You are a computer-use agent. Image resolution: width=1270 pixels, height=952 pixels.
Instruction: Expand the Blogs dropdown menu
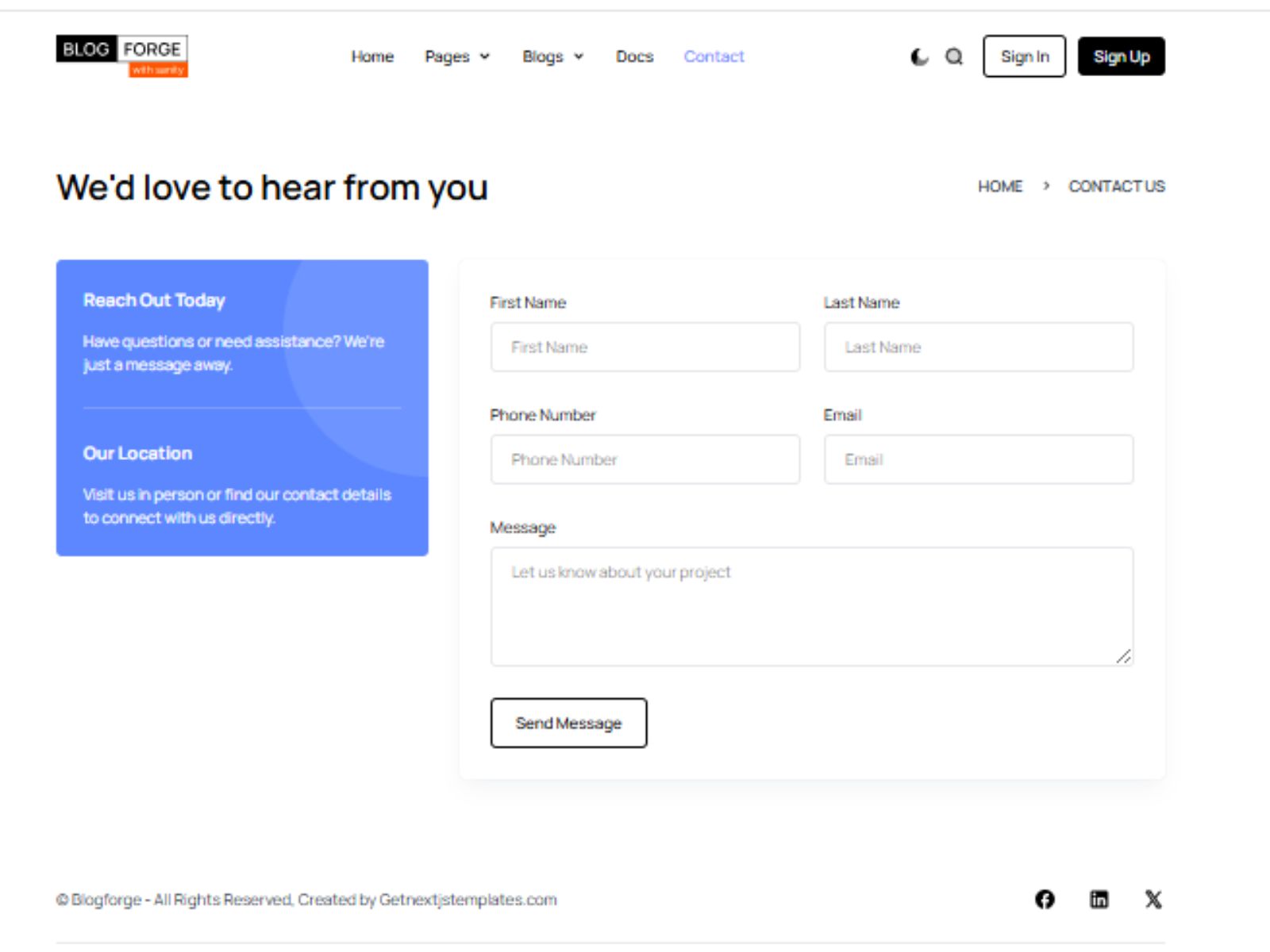tap(553, 56)
